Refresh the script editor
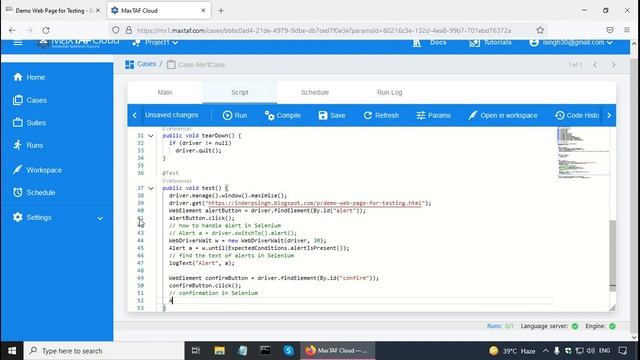640x360 pixels. 381,116
